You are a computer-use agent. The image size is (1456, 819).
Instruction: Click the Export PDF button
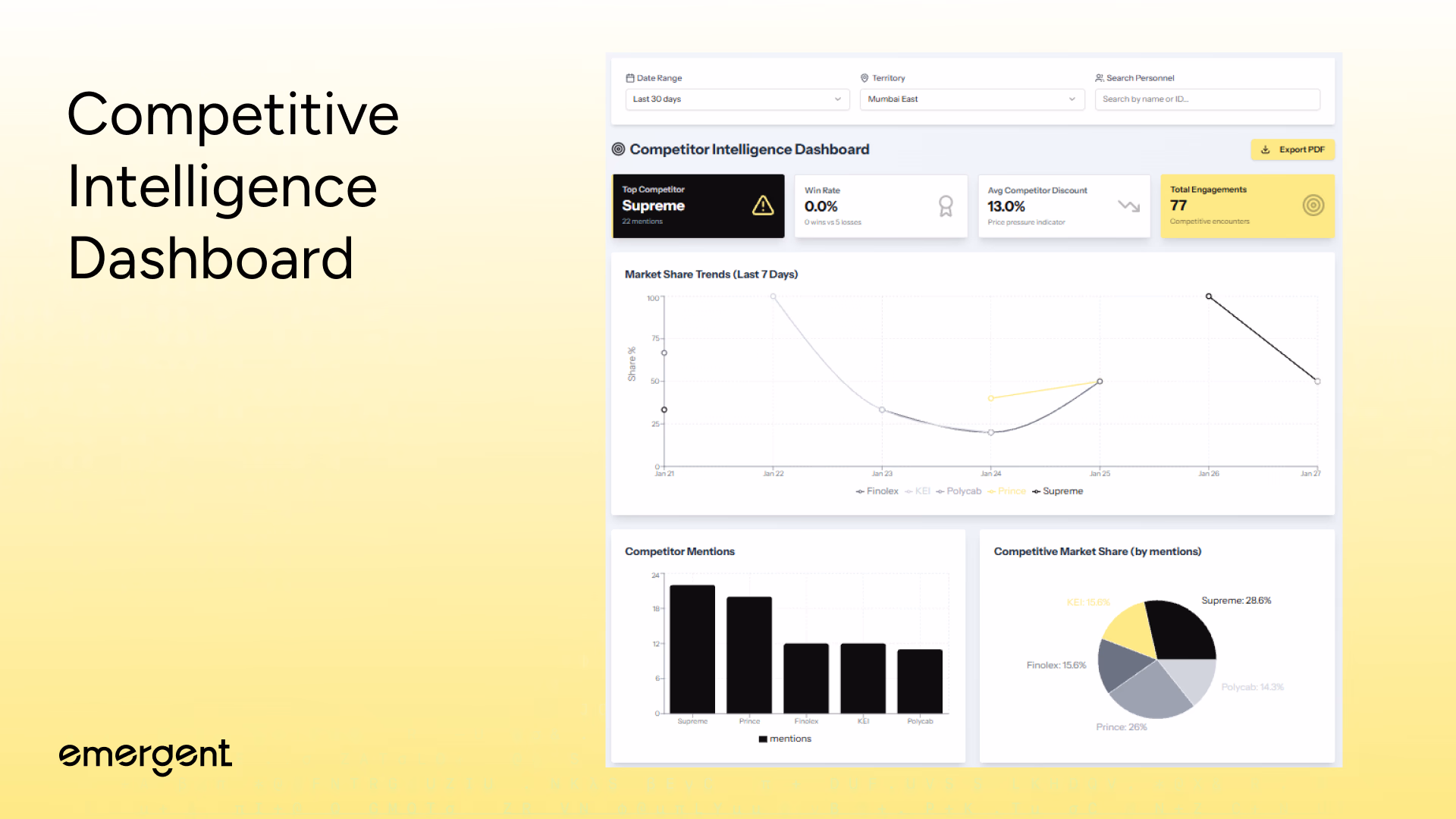(1292, 150)
